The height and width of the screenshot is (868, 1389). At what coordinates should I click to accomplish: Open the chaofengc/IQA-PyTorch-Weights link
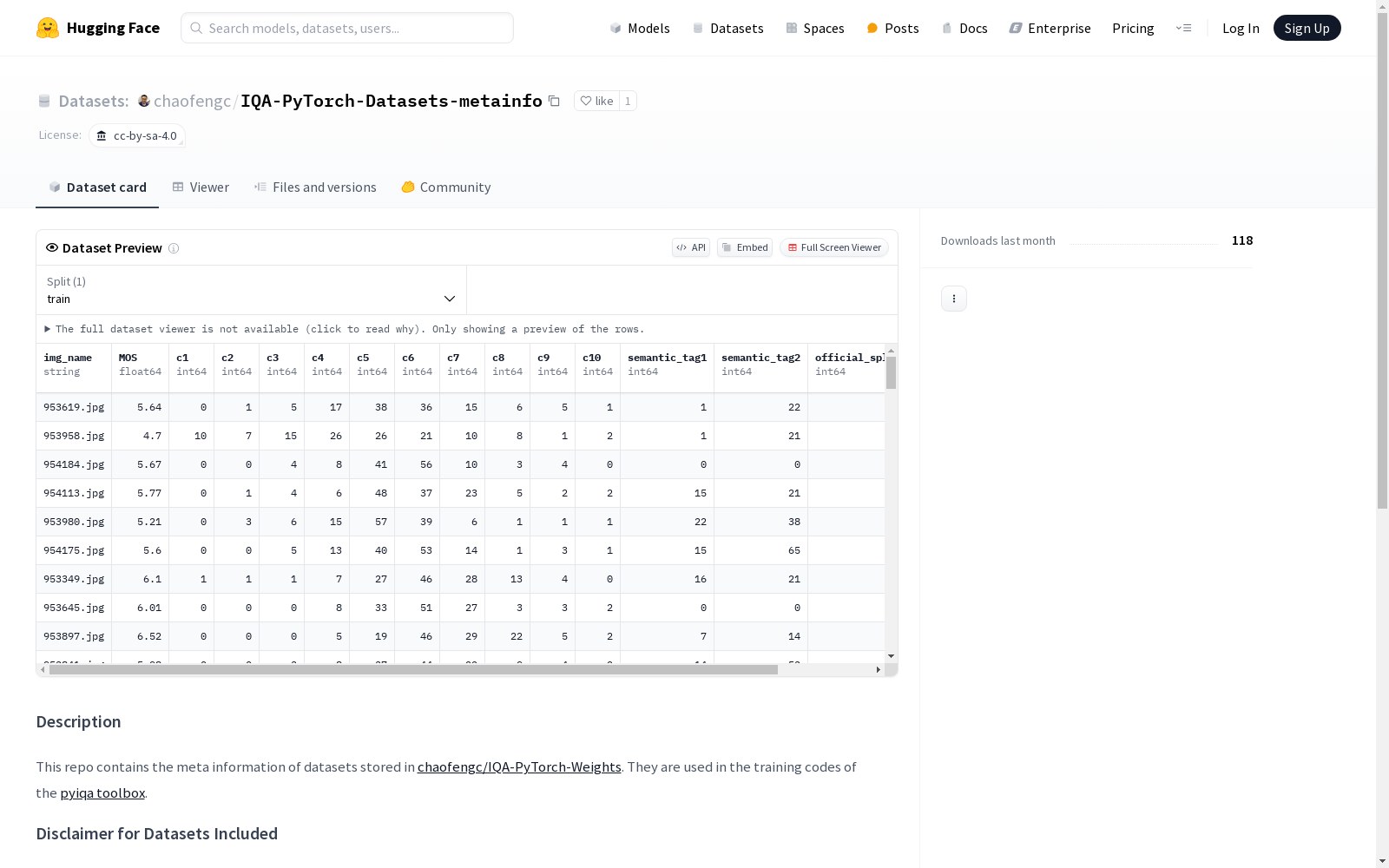(x=519, y=766)
